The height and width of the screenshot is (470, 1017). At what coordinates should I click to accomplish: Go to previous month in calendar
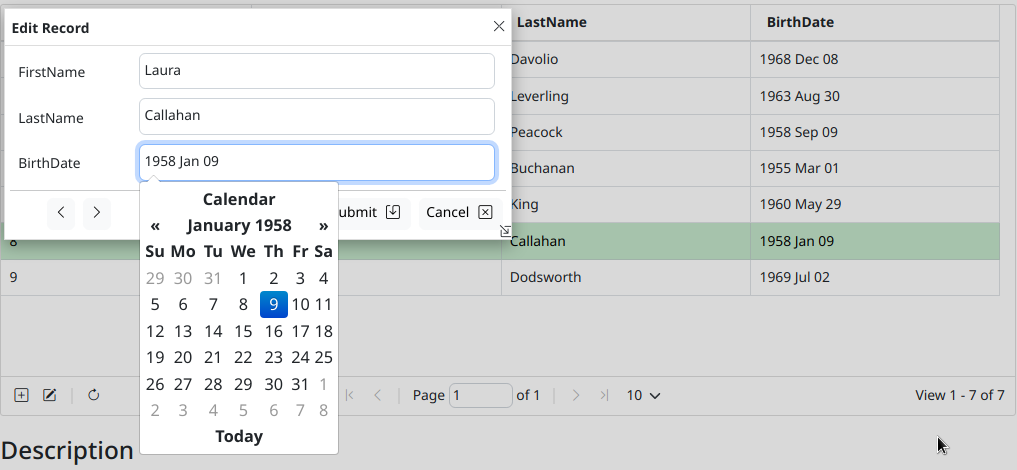pos(155,225)
